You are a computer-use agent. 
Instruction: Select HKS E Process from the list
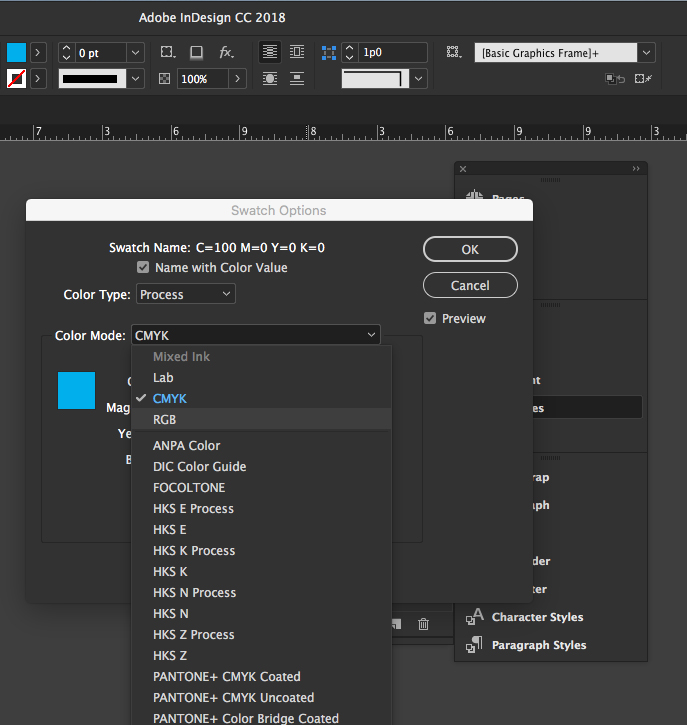pyautogui.click(x=262, y=508)
